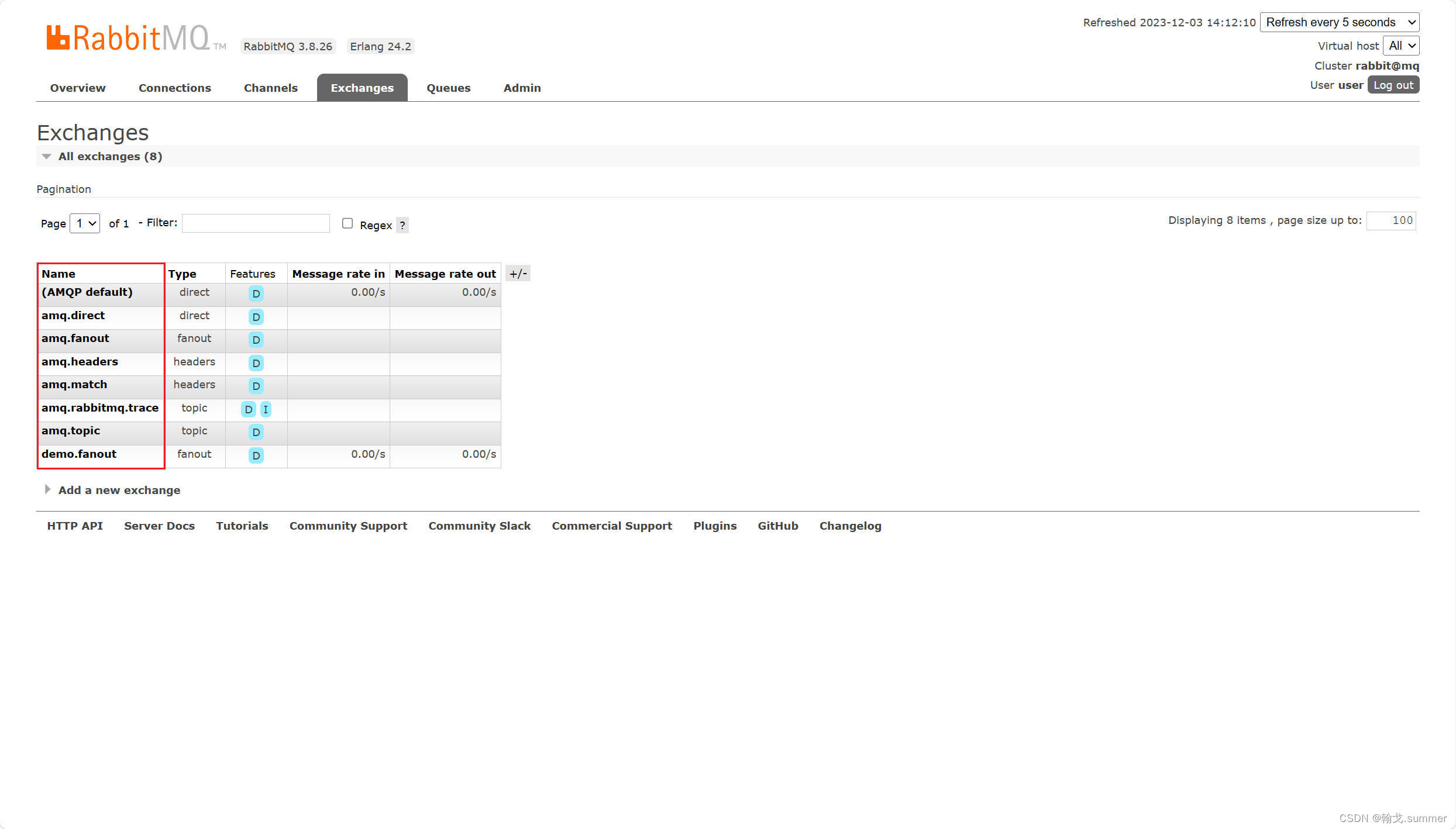Open the Tutorials footer link
Viewport: 1456px width, 829px height.
[x=242, y=526]
